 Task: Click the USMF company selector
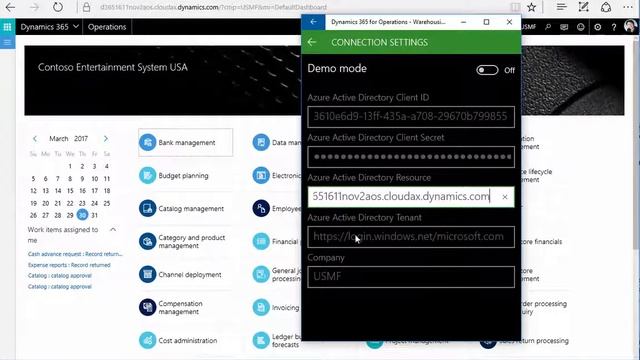click(x=529, y=27)
